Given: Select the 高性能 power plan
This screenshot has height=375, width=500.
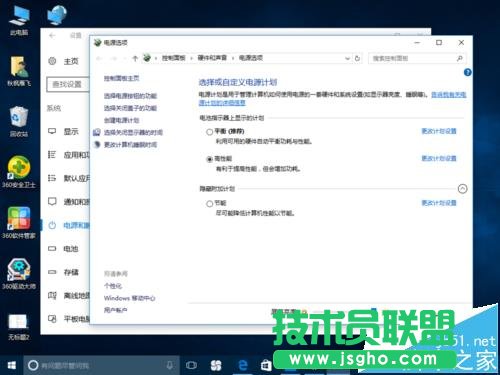Looking at the screenshot, I should click(x=209, y=159).
